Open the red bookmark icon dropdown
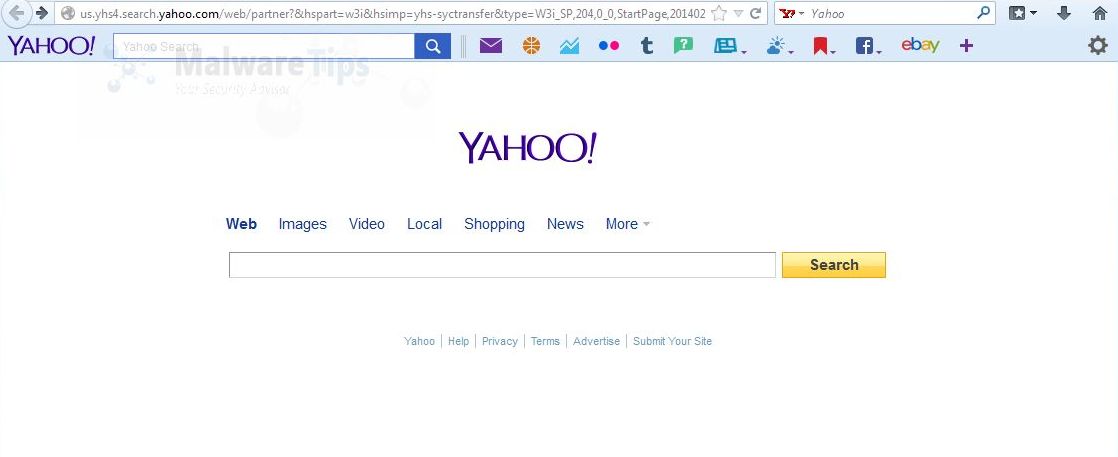This screenshot has width=1118, height=457. 824,46
